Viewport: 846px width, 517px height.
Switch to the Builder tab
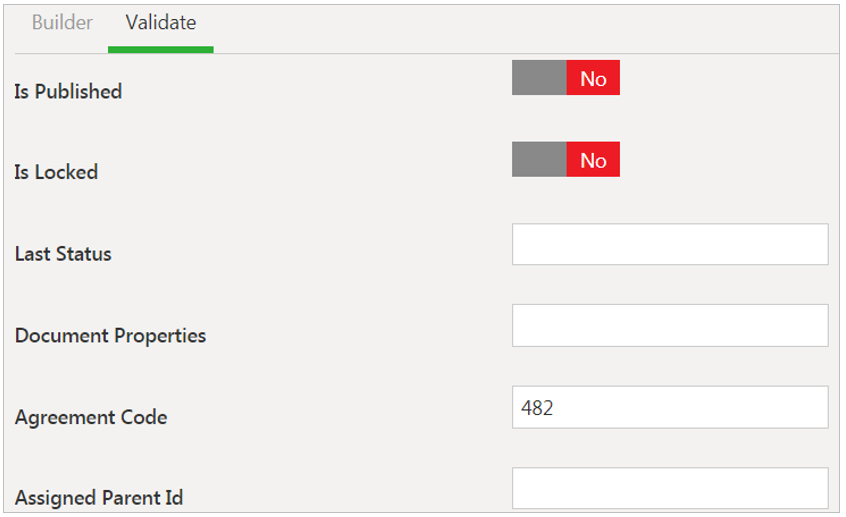click(62, 23)
